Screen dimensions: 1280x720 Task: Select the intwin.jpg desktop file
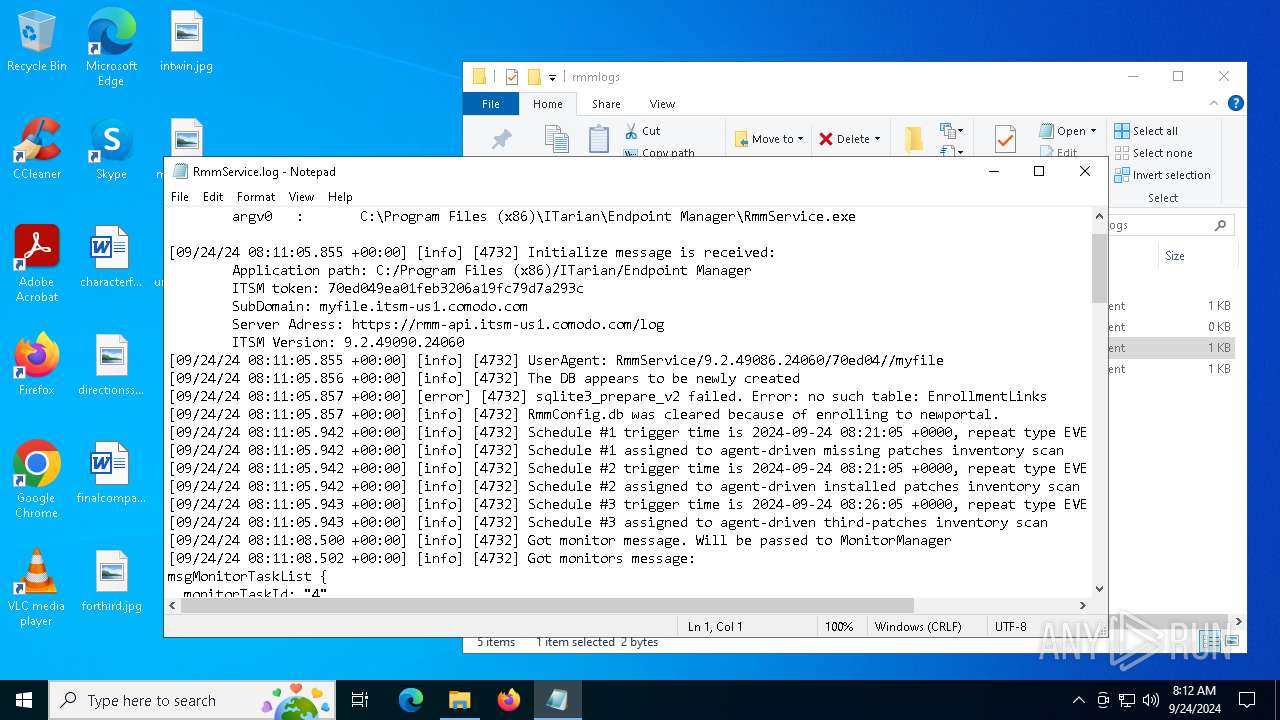click(x=186, y=42)
